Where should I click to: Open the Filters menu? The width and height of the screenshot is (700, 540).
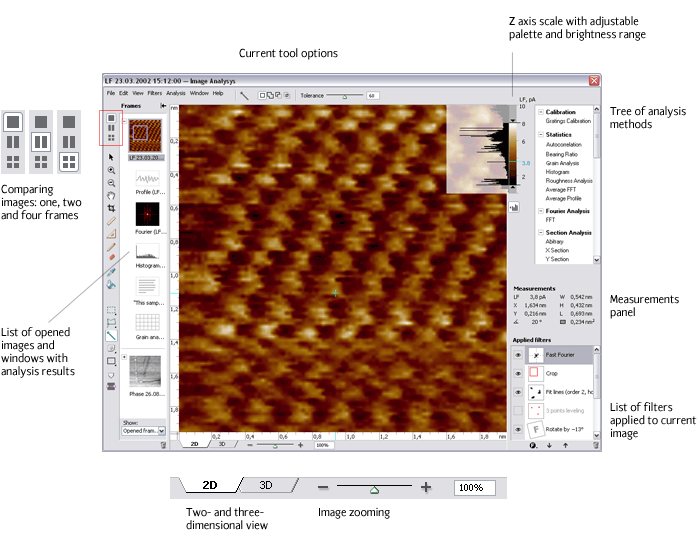point(154,93)
